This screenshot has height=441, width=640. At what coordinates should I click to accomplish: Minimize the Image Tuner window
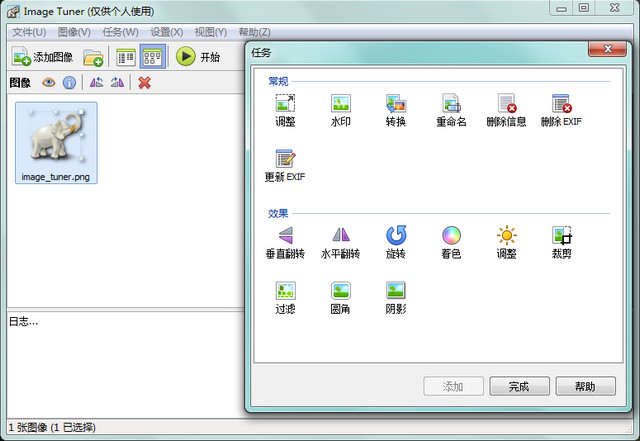(x=562, y=9)
